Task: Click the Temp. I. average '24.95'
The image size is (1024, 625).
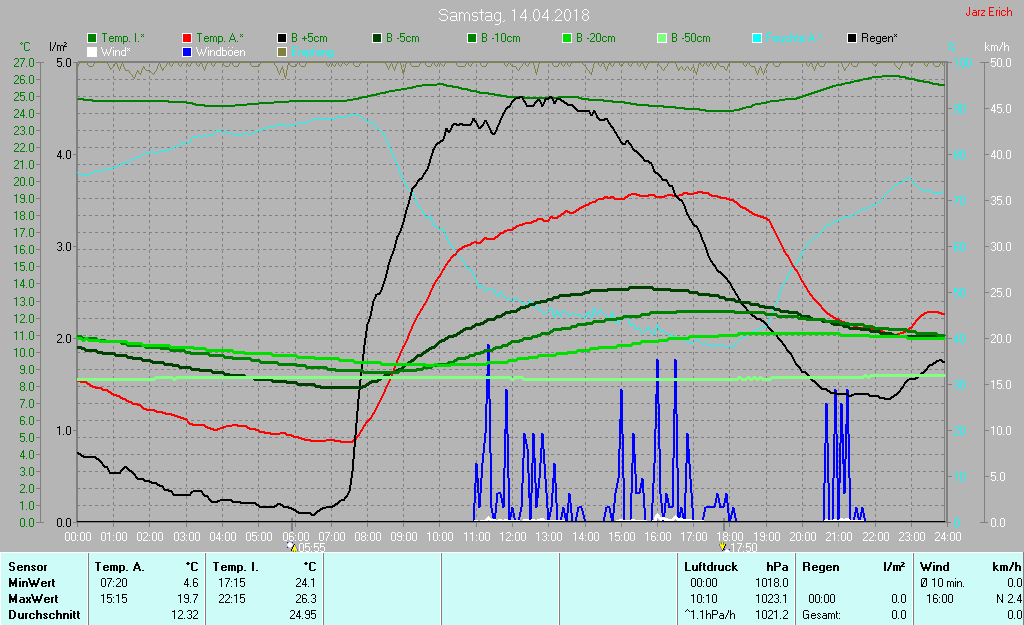Action: tap(303, 615)
